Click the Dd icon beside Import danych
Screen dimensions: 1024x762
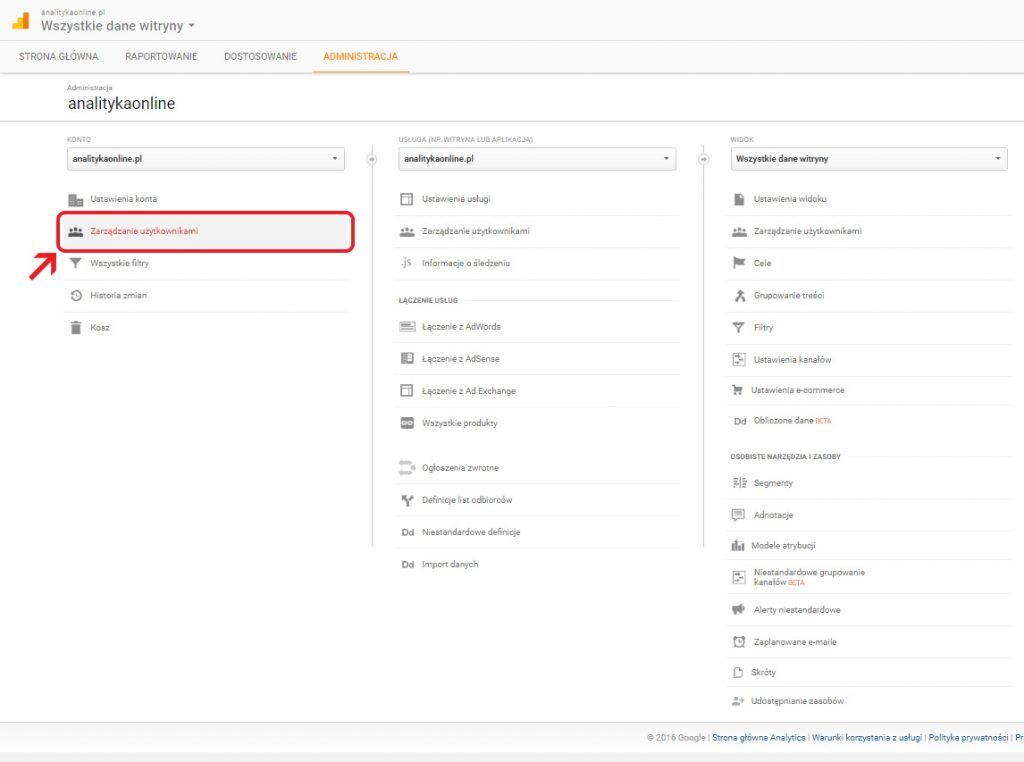[408, 564]
